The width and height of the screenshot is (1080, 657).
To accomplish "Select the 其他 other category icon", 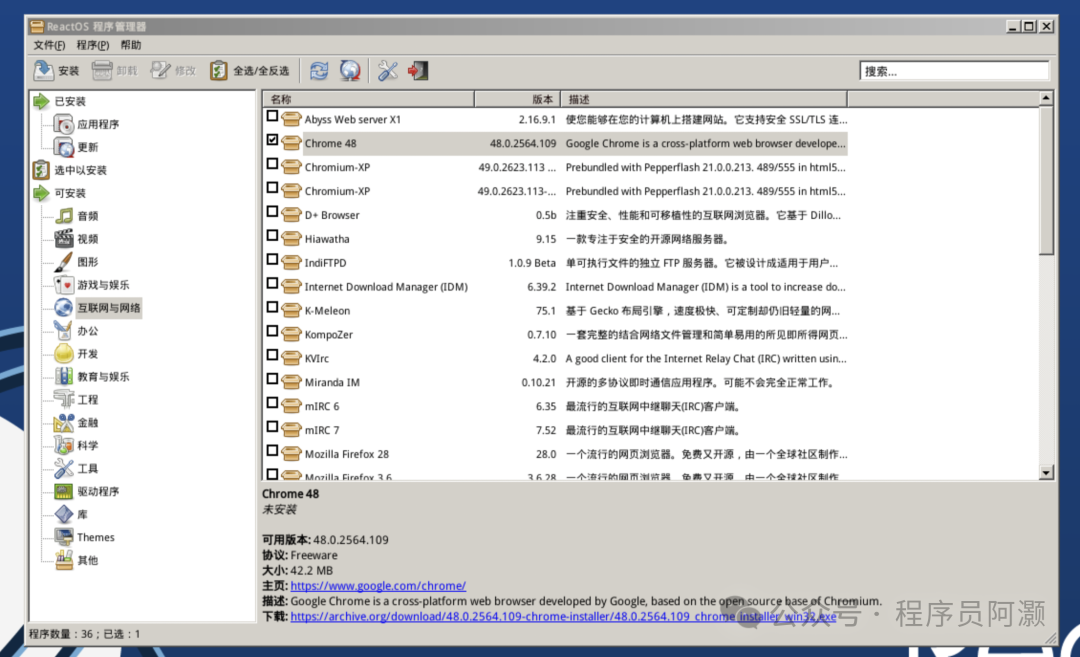I will [64, 560].
